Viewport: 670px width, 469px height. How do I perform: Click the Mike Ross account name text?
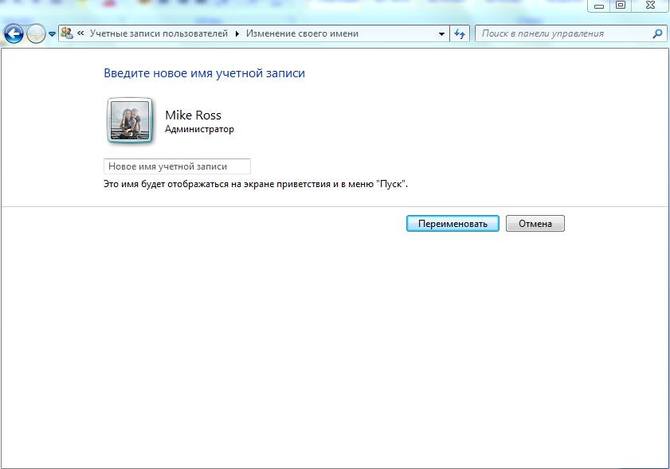[193, 115]
